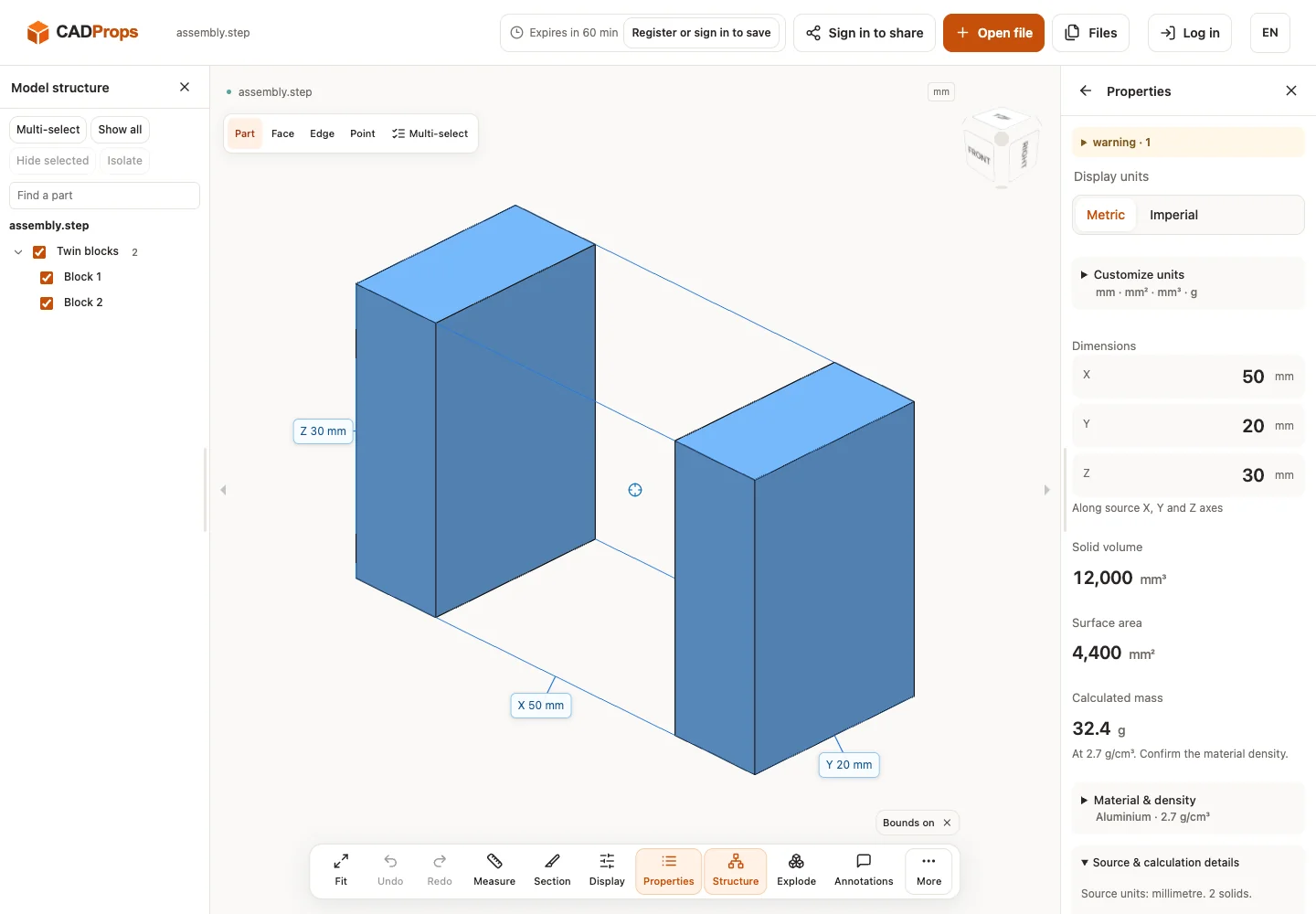Collapse the Twin blocks tree node
Screen dimensions: 1316x914
point(18,252)
